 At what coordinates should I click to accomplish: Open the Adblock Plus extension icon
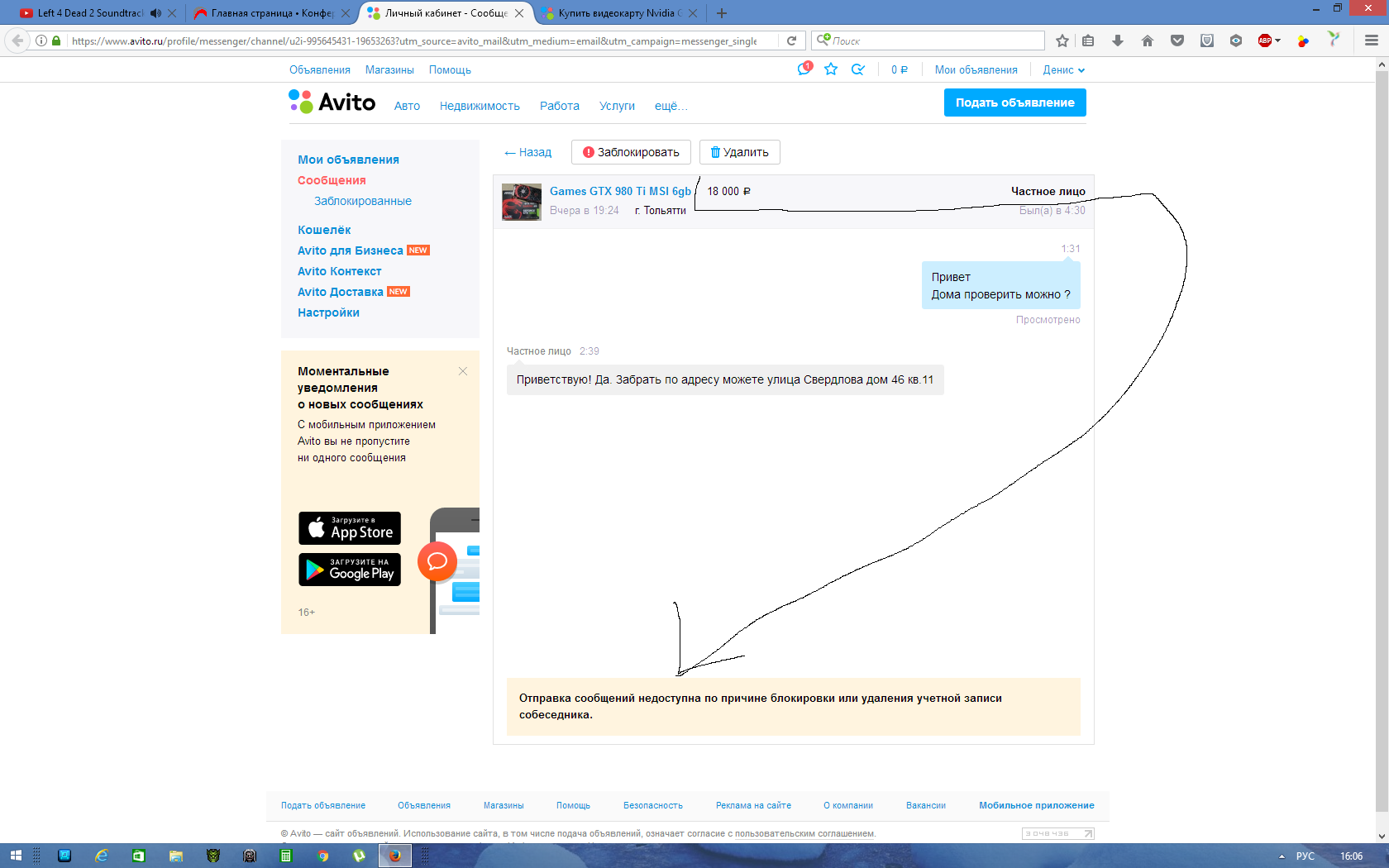(1264, 41)
